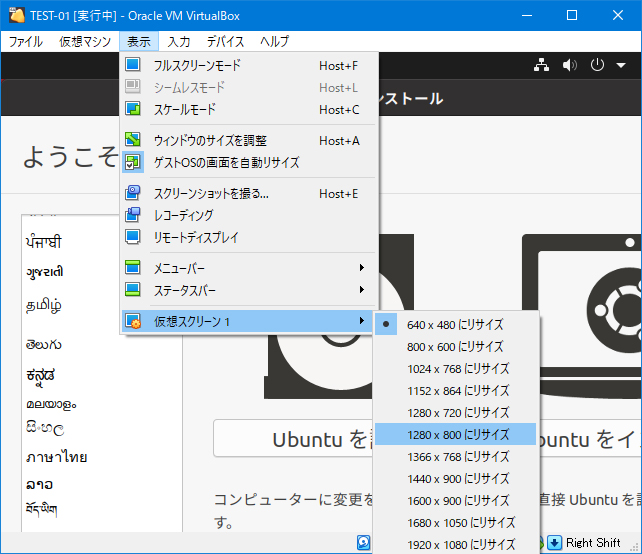The image size is (642, 554).
Task: Select 800 x 600 にリサイズ option
Action: pyautogui.click(x=455, y=346)
